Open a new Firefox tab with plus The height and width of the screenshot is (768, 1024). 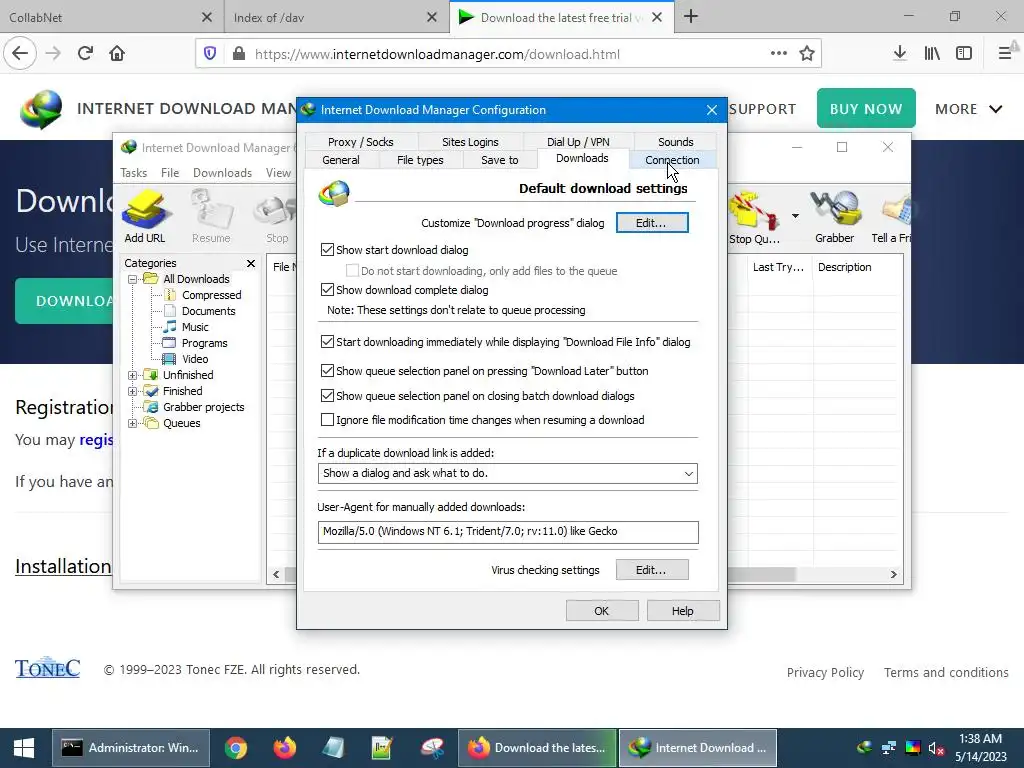click(x=691, y=17)
